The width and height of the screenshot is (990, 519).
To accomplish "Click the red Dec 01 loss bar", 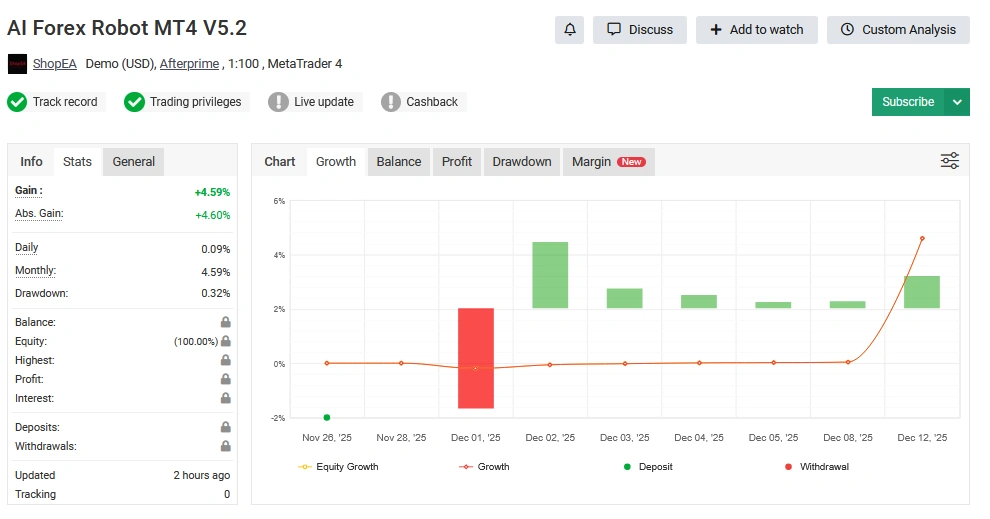I will point(476,358).
